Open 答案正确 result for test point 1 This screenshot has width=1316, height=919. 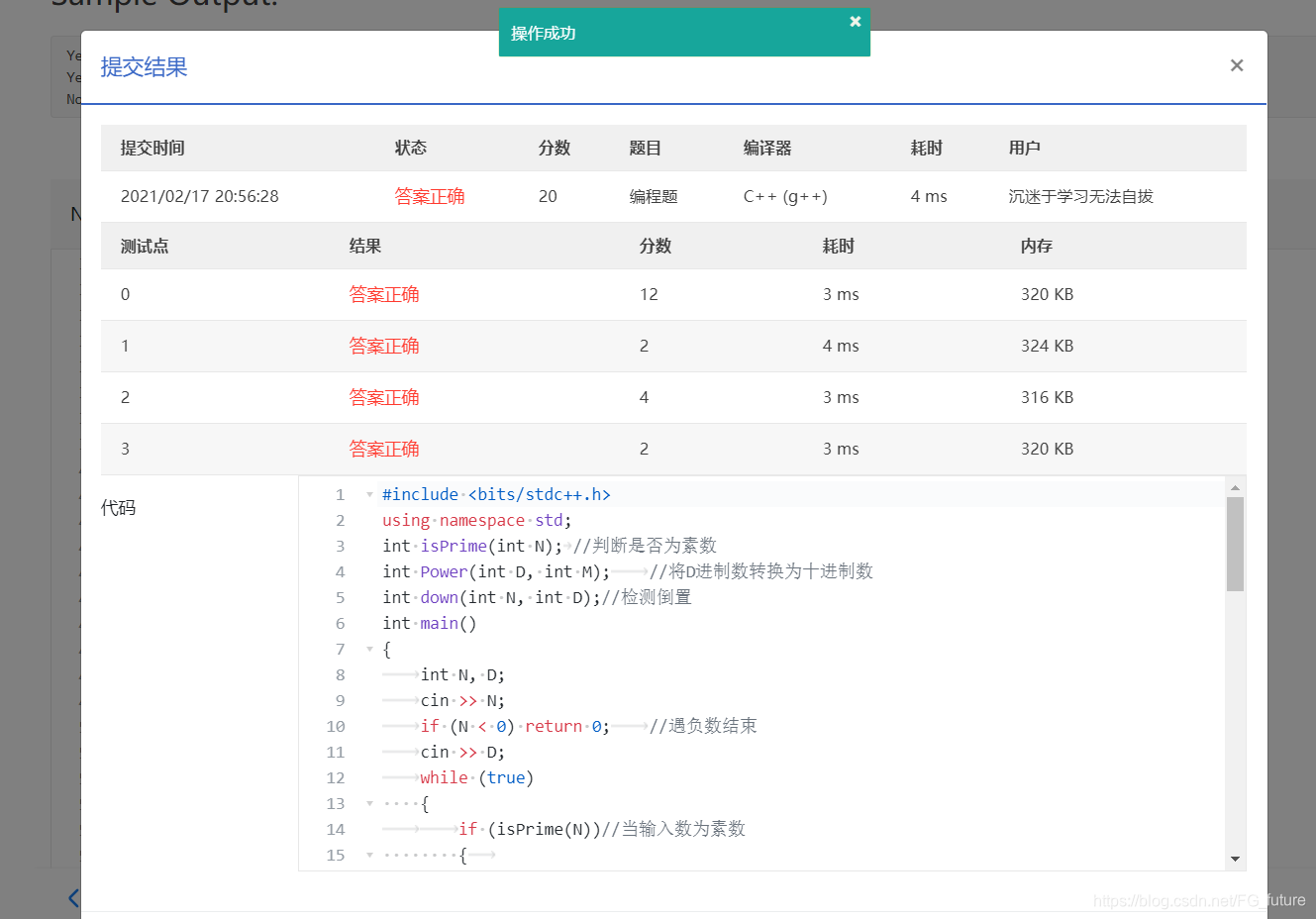click(x=384, y=346)
